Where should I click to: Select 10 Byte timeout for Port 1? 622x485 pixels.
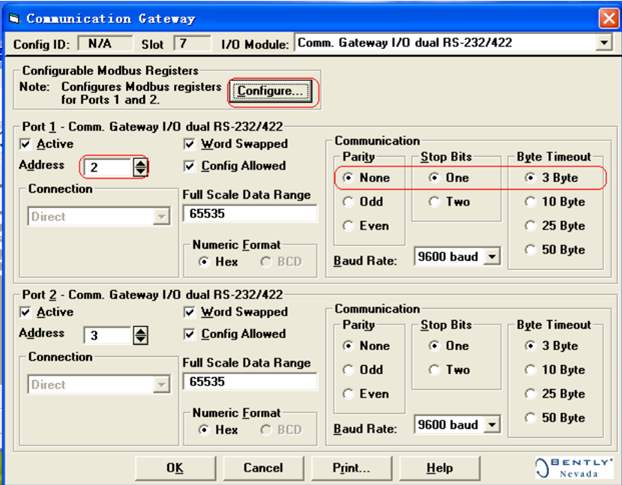(530, 202)
